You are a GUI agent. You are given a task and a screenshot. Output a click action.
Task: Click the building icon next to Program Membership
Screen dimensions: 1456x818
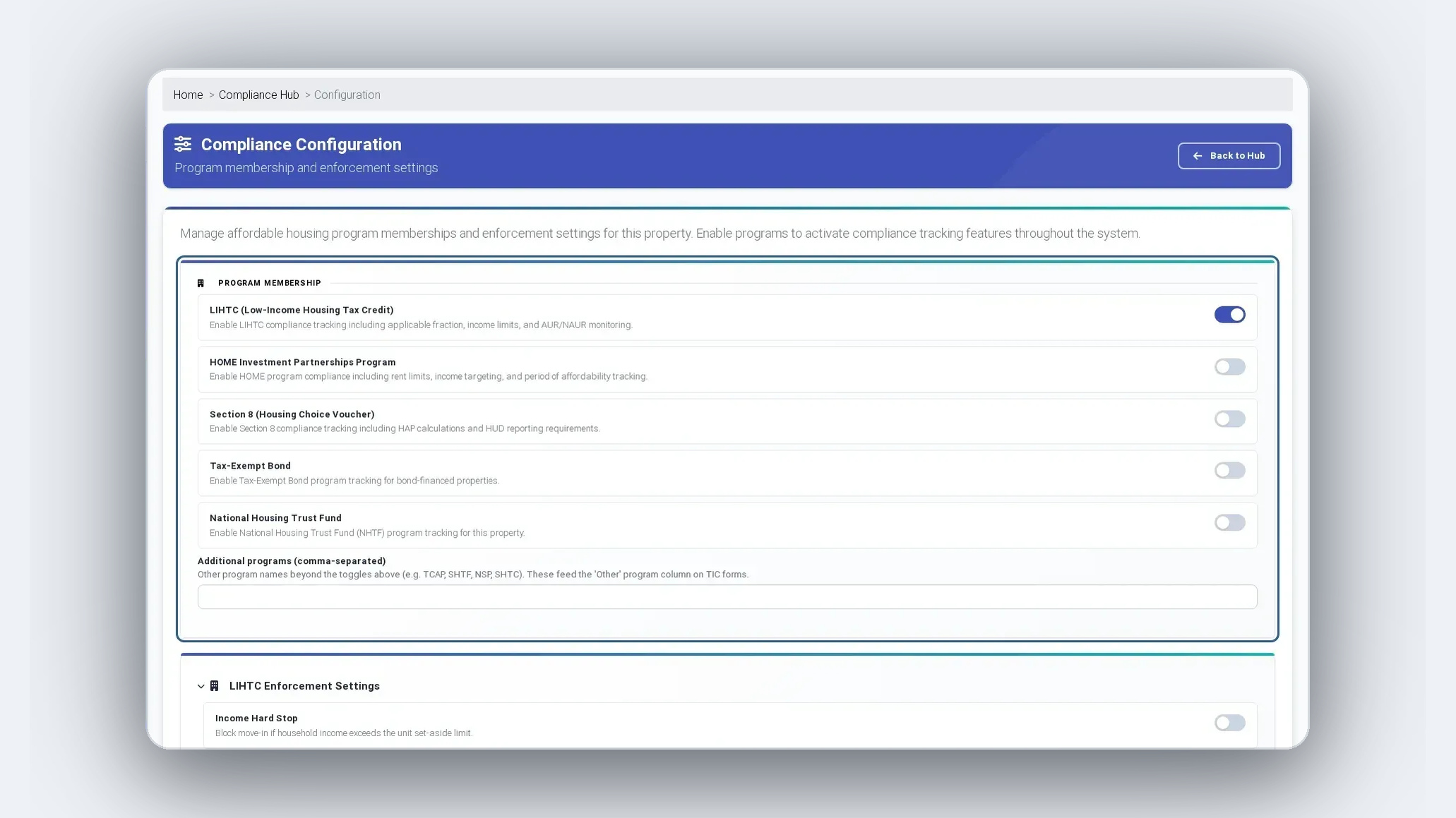tap(201, 283)
